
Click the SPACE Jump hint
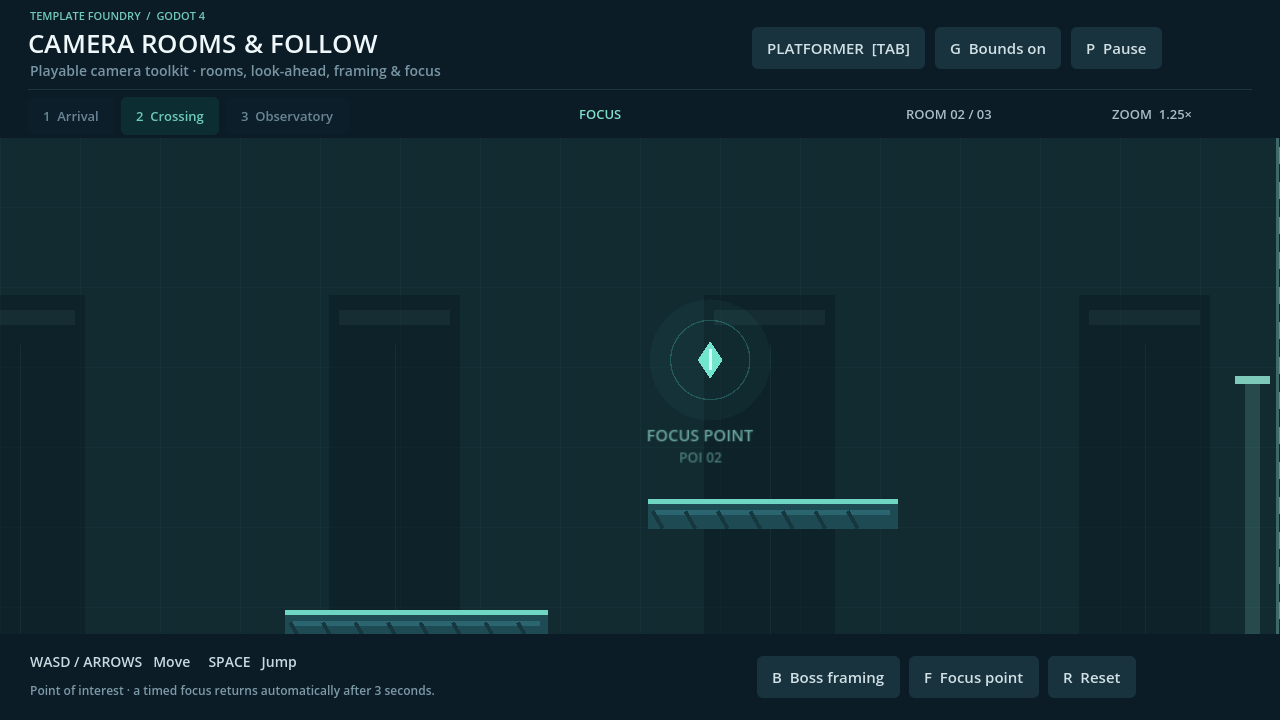252,662
